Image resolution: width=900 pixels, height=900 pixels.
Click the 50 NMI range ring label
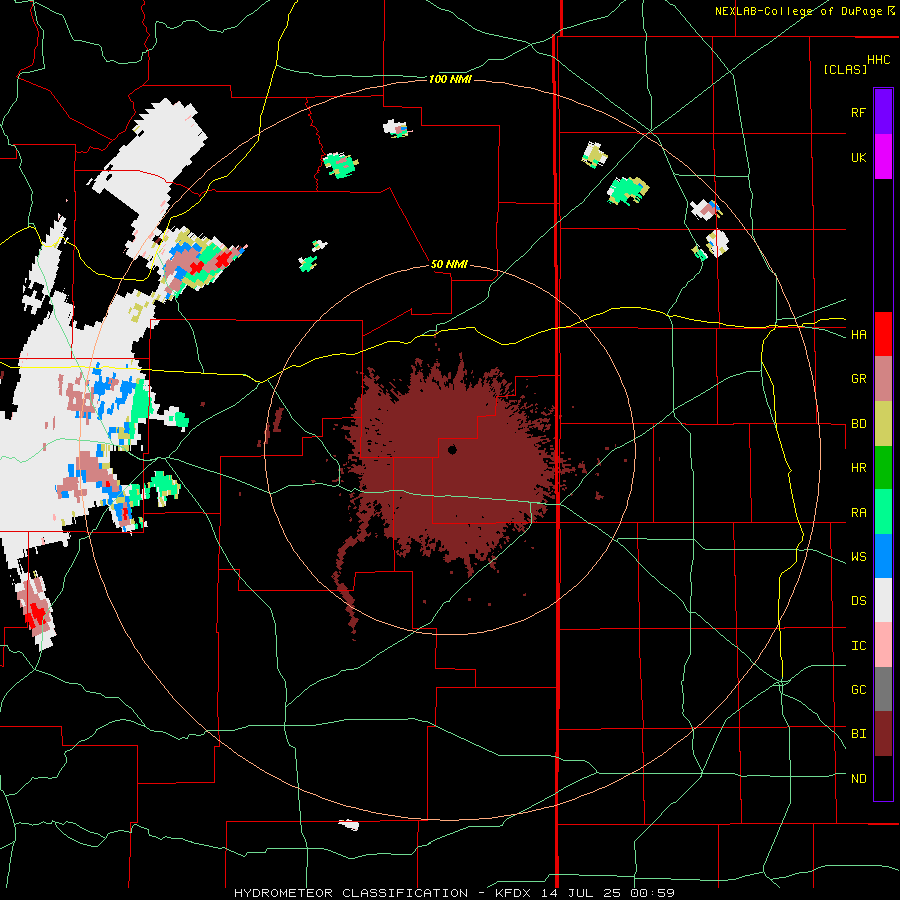coord(449,264)
